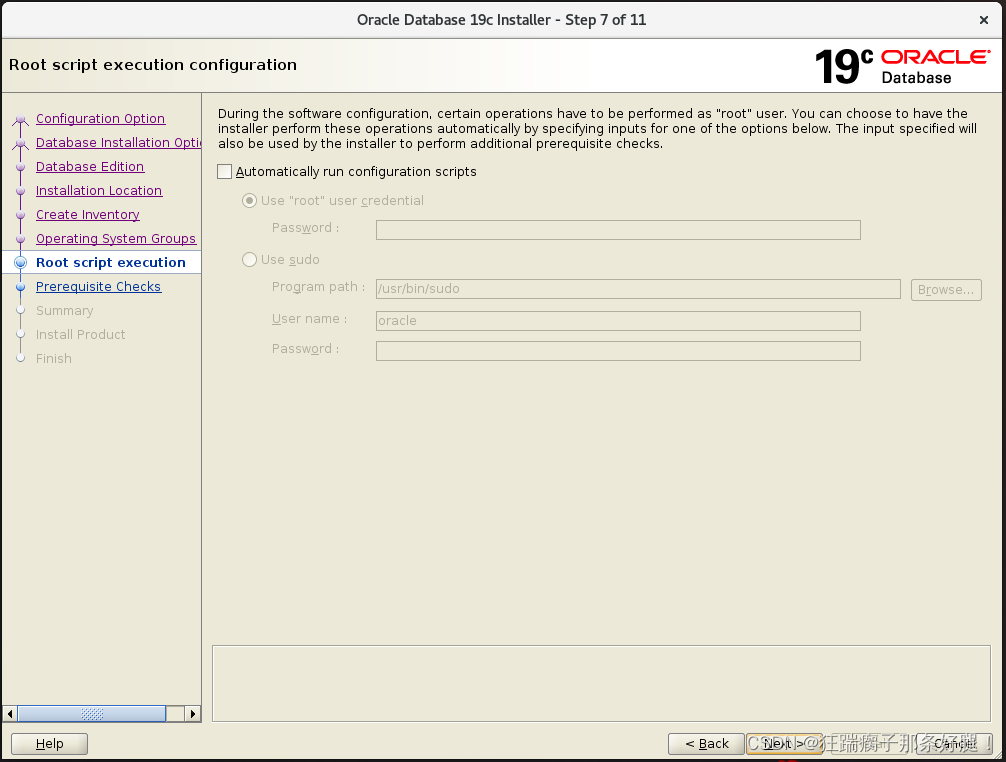Click the sidebar horizontal scrollbar thumb
The height and width of the screenshot is (762, 1006).
coord(92,714)
